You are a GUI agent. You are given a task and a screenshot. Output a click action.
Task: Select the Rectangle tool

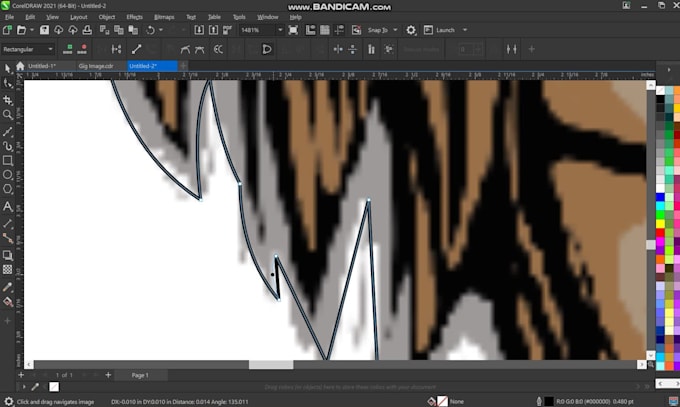[7, 161]
